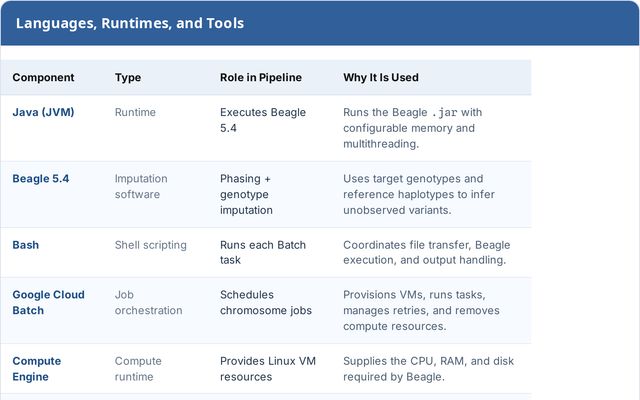Open the Beagle 5.4 component link
Screen dimensions: 640x400
pyautogui.click(x=40, y=179)
